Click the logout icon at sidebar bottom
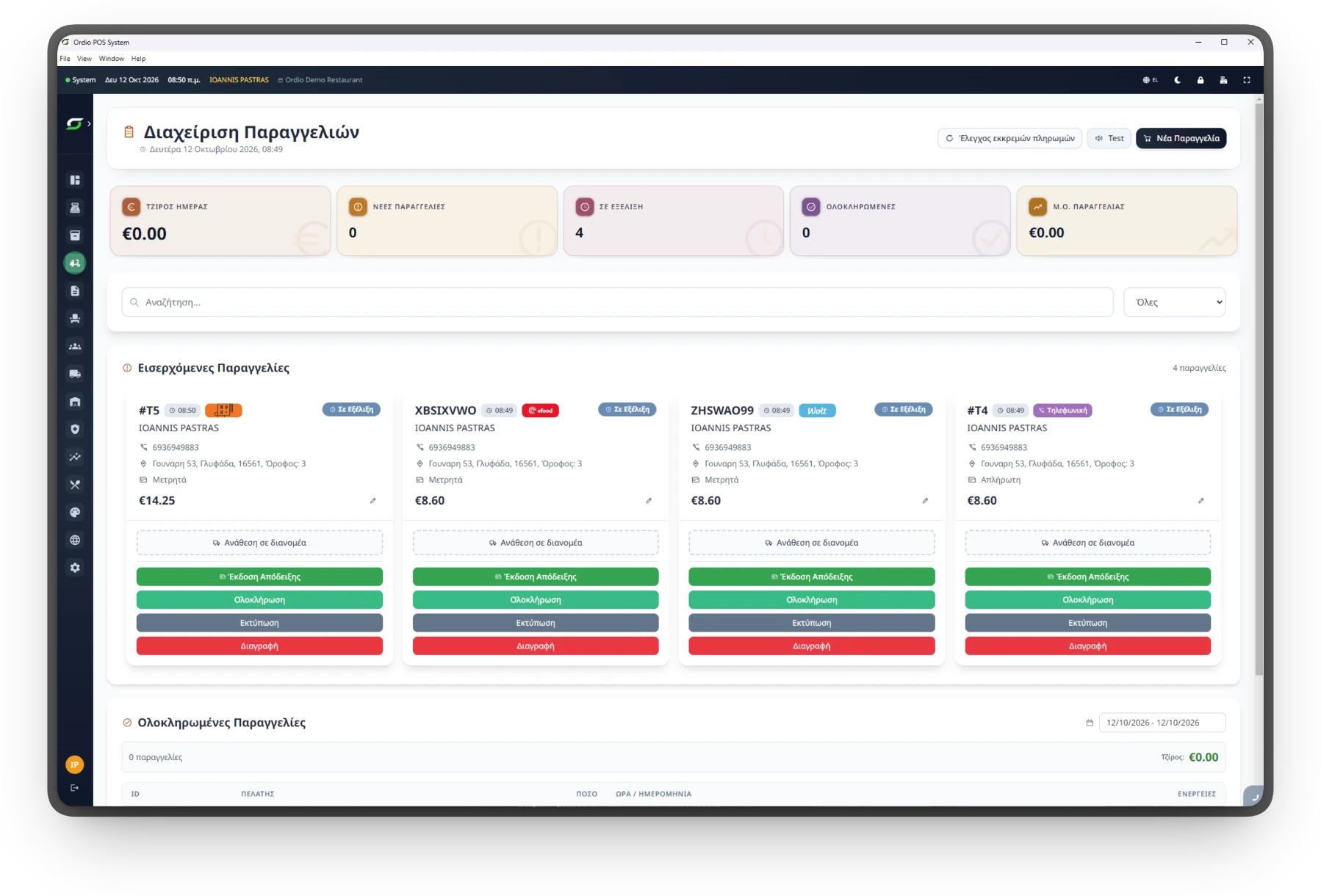The image size is (1321, 896). pyautogui.click(x=74, y=788)
